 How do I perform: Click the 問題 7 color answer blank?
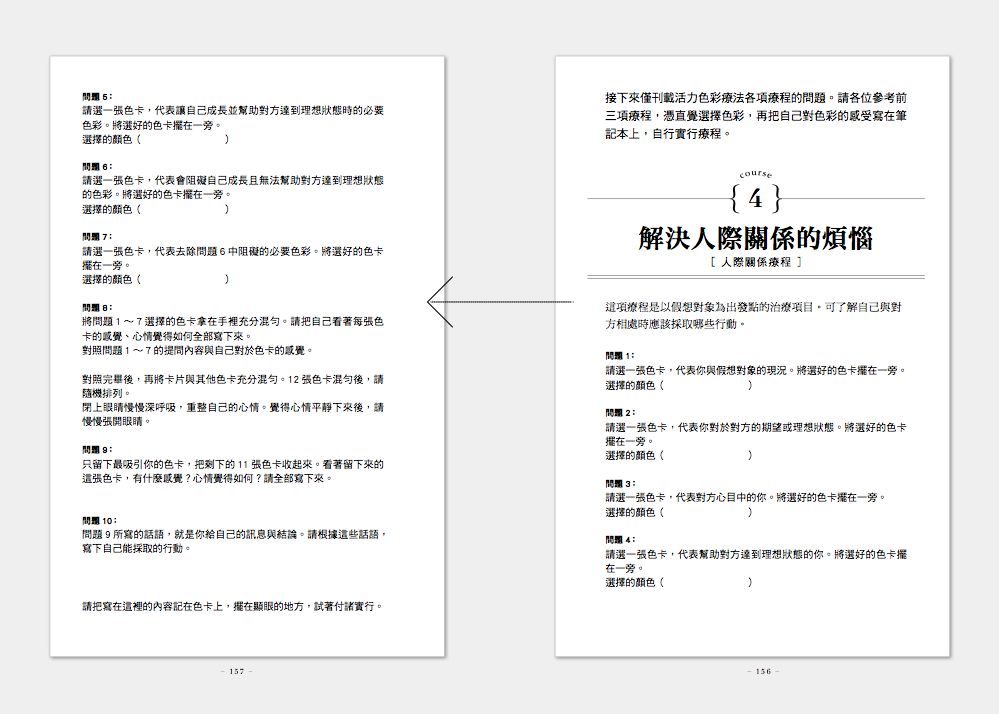point(183,280)
